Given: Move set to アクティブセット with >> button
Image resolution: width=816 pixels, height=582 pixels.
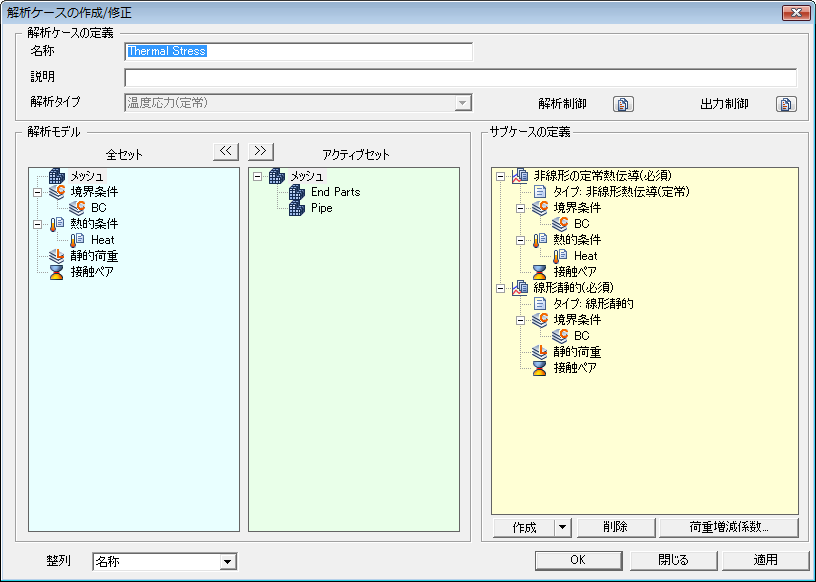Looking at the screenshot, I should pos(261,151).
